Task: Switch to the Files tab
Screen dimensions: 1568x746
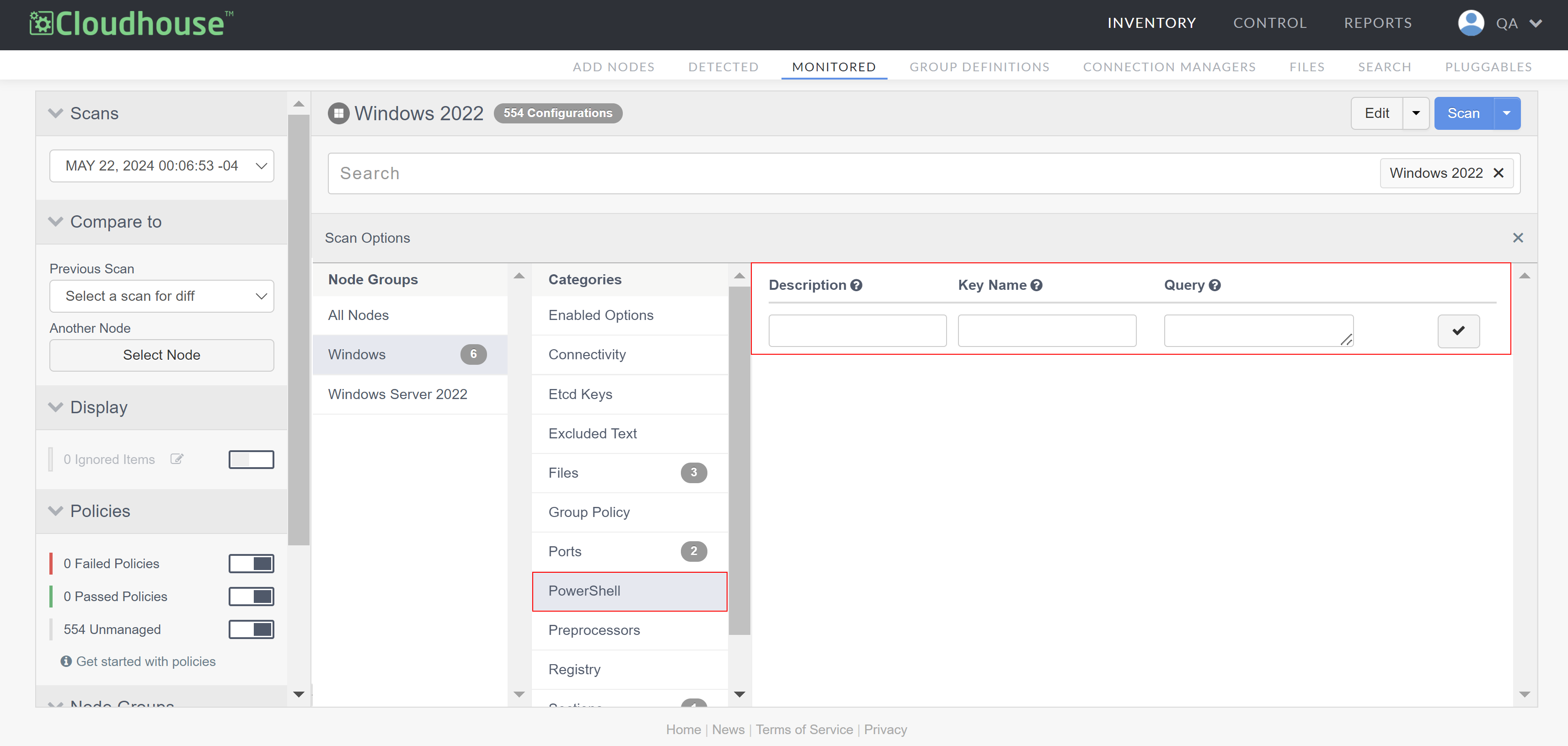Action: 1307,67
